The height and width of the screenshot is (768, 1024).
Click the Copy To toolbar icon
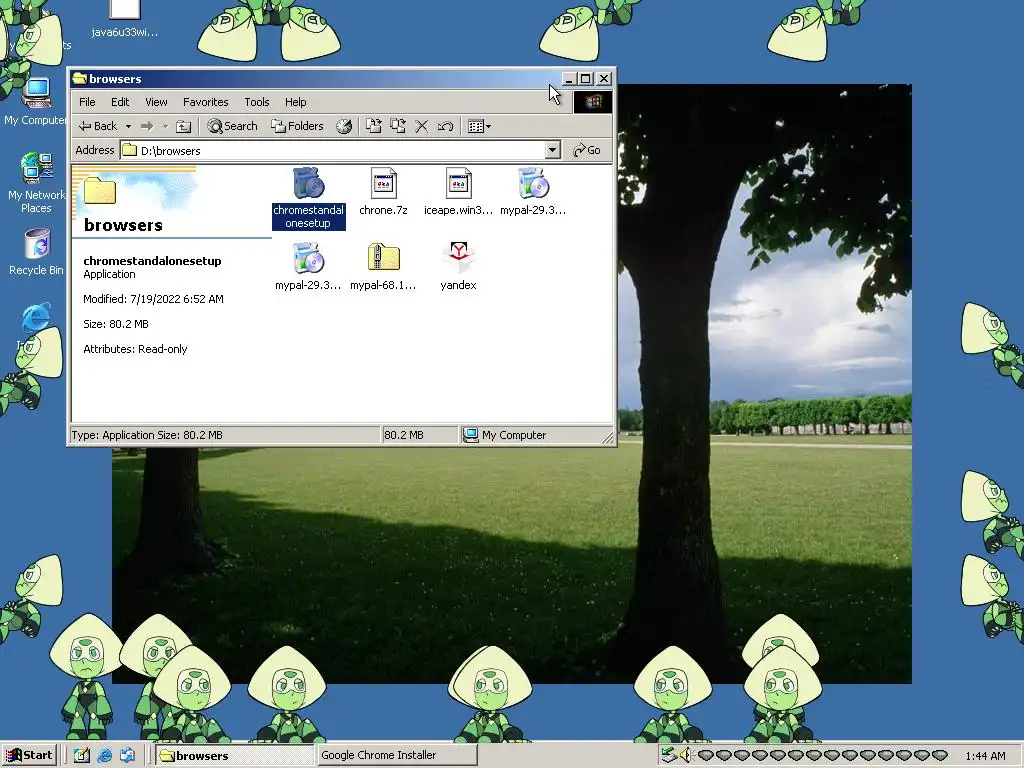(398, 126)
